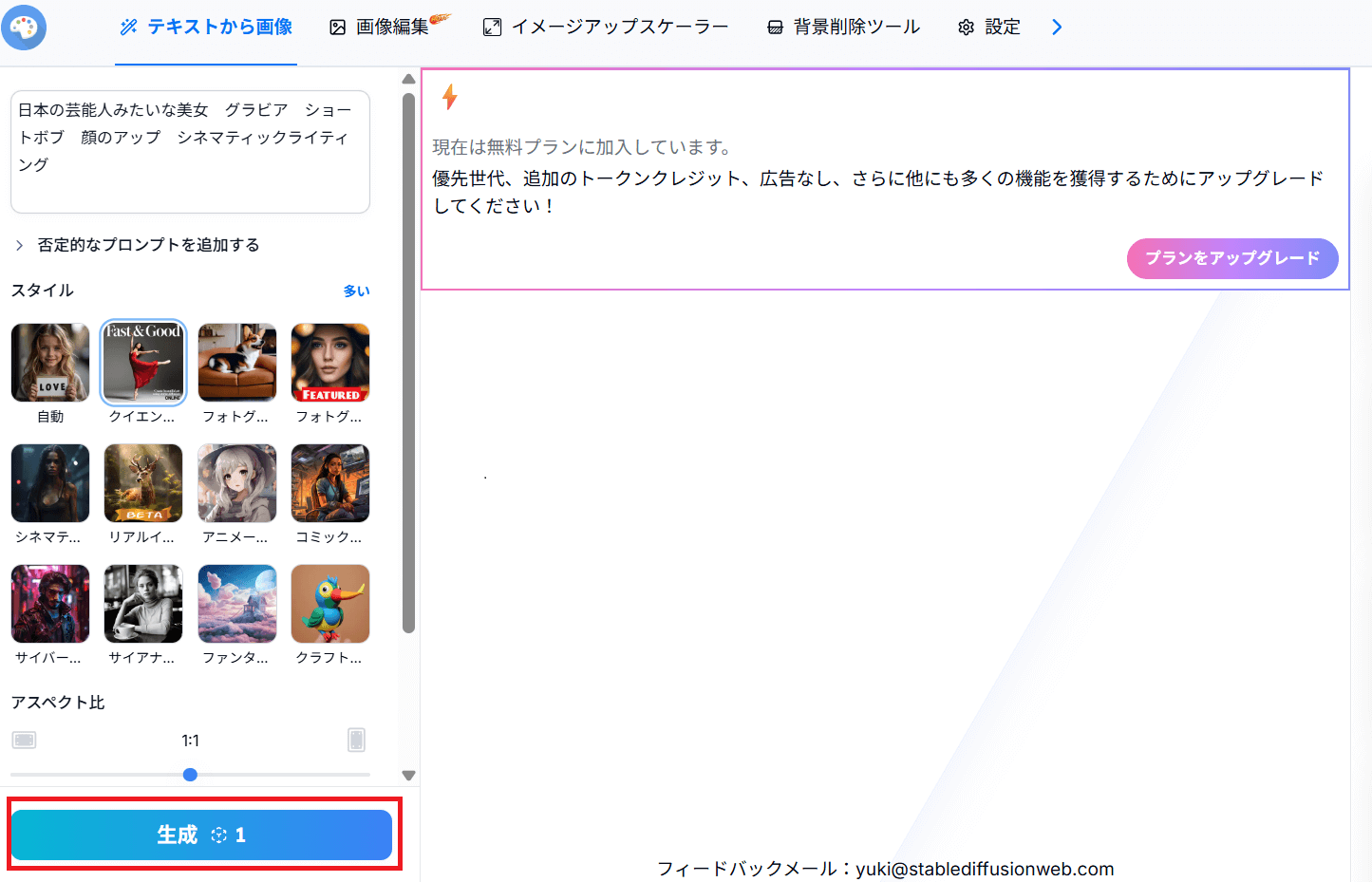Click the orange lightning bolt icon
Image resolution: width=1372 pixels, height=882 pixels.
[x=450, y=97]
